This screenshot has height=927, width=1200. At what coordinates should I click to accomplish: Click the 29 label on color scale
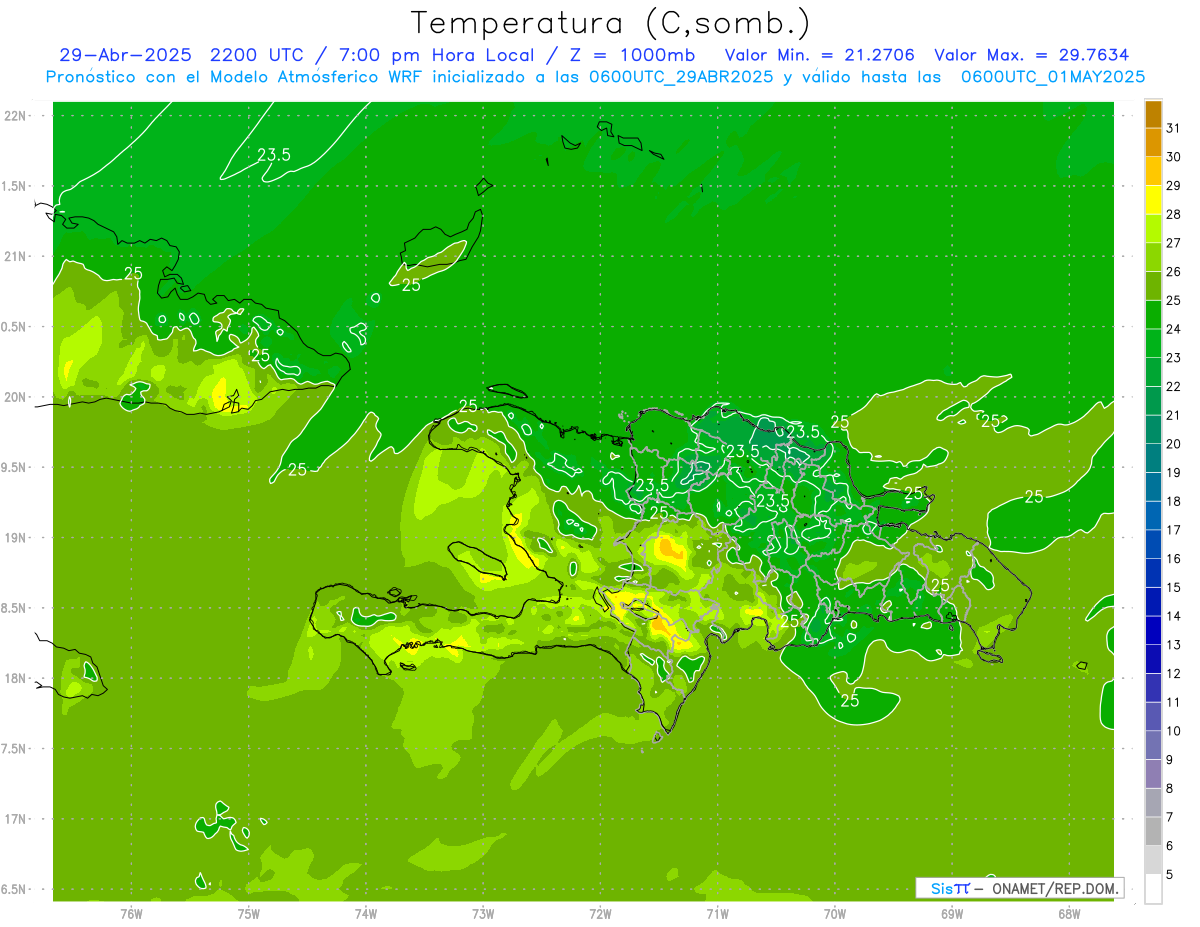tap(1173, 185)
